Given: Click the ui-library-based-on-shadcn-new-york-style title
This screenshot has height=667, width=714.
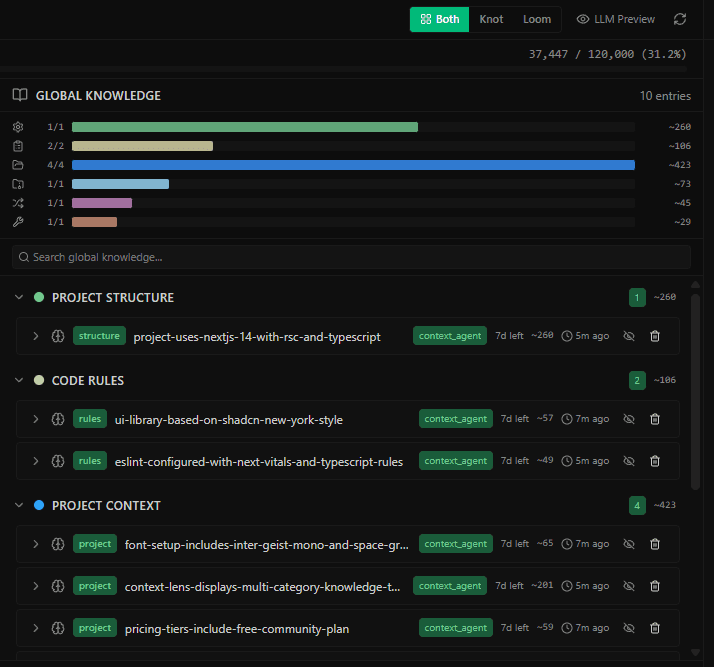Looking at the screenshot, I should click(229, 420).
